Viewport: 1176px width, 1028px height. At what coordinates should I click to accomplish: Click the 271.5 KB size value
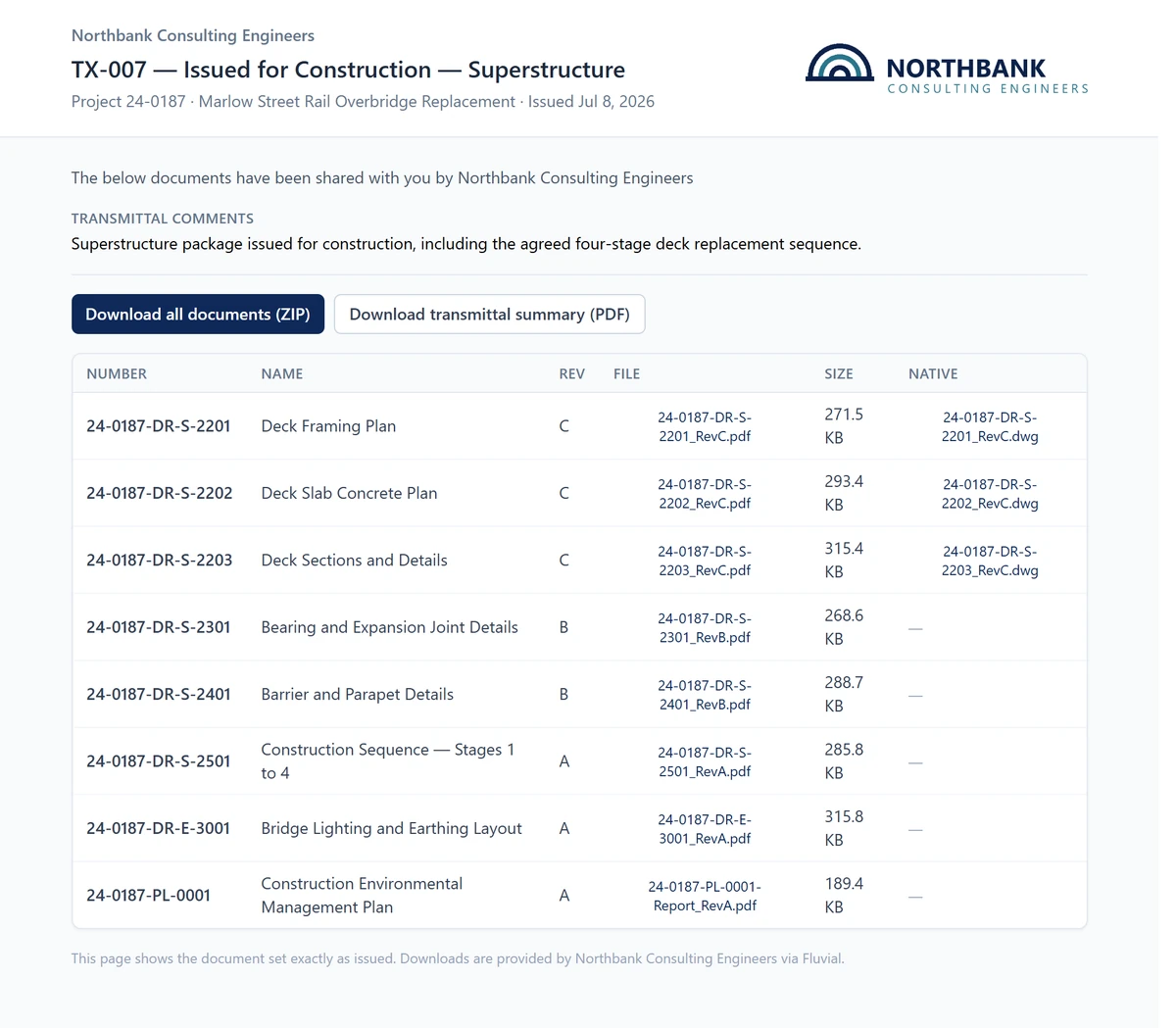pyautogui.click(x=844, y=426)
